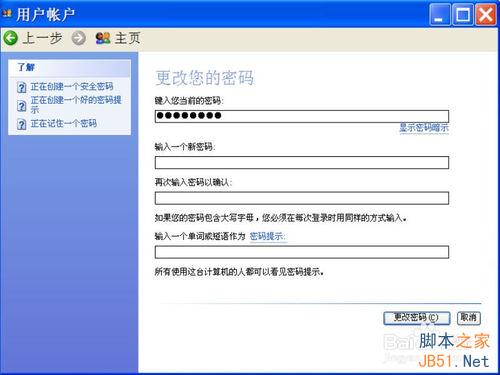Click the 取消 cancel button

pos(469,318)
